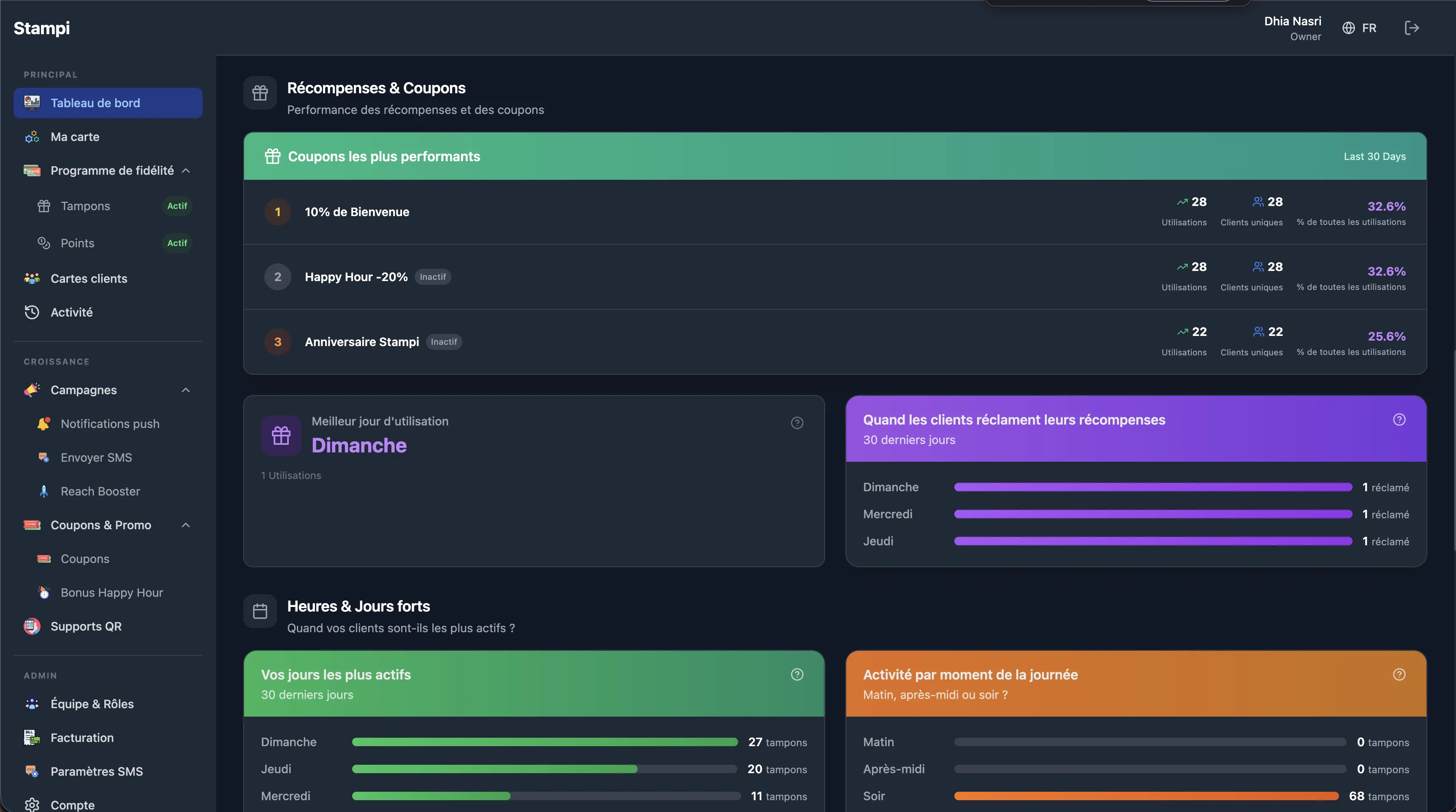This screenshot has width=1456, height=812.
Task: Select the 10% de Bienvenue coupon row
Action: coord(357,212)
